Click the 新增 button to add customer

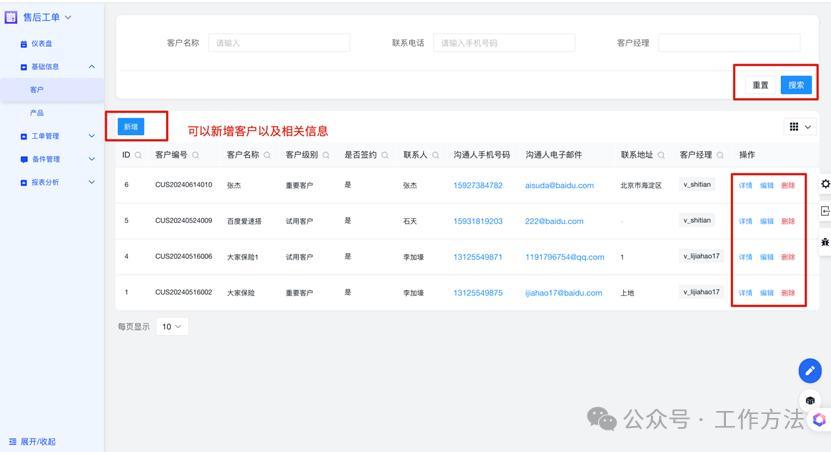130,127
